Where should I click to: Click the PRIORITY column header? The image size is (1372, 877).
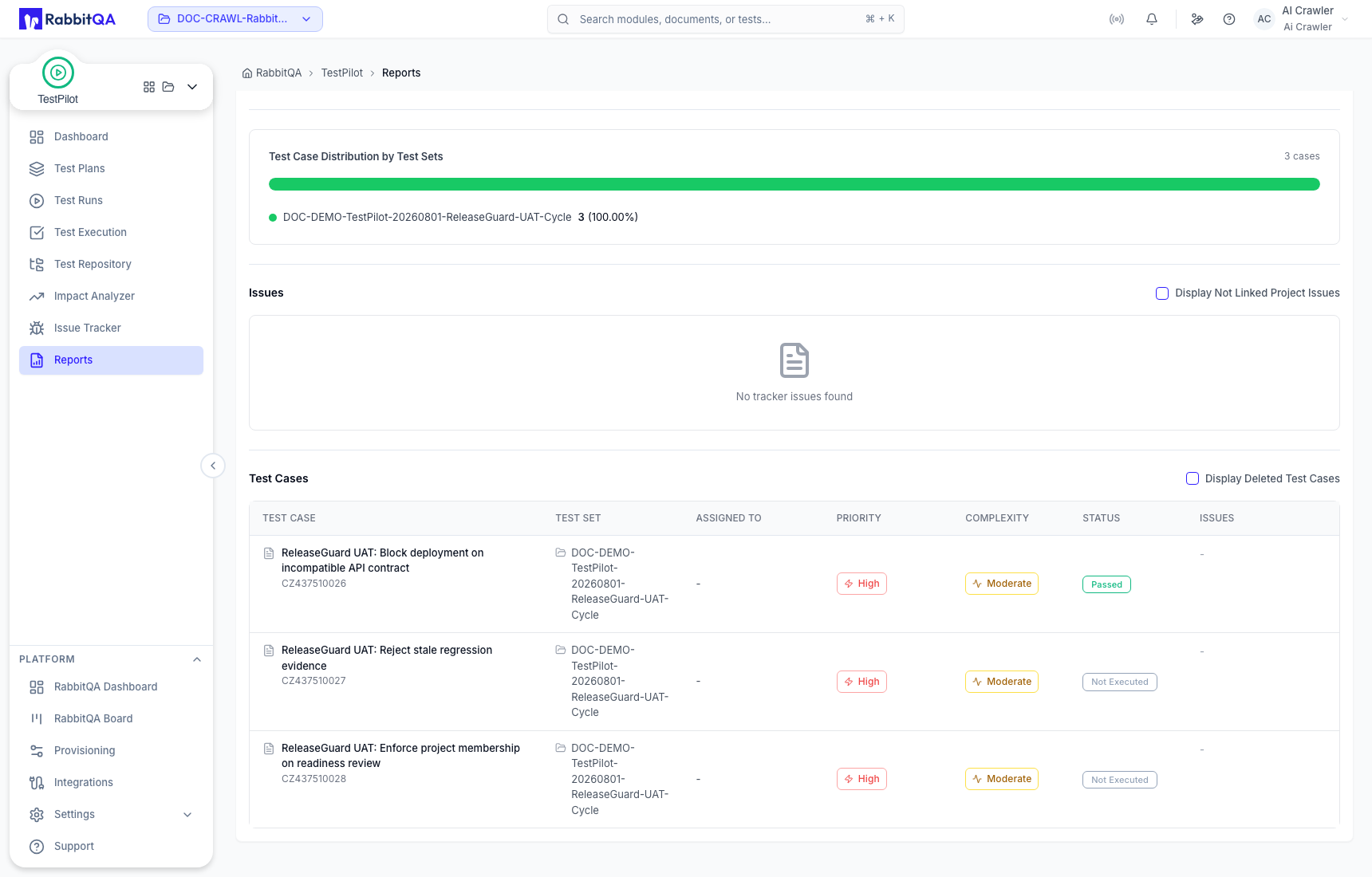pyautogui.click(x=858, y=518)
